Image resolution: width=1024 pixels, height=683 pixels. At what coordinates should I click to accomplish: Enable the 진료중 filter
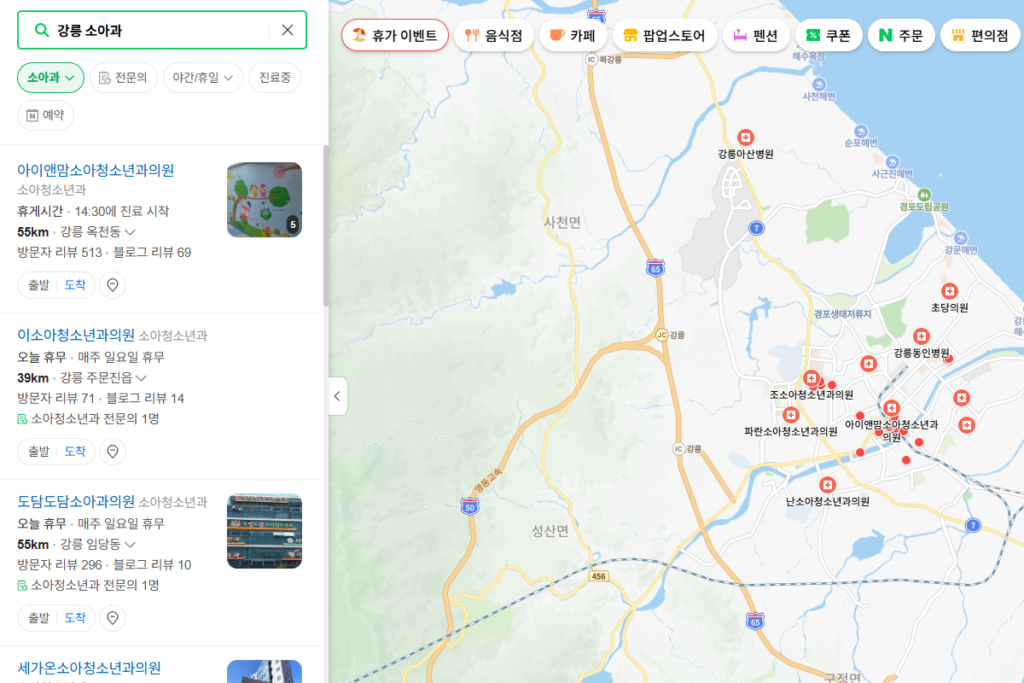(x=274, y=77)
